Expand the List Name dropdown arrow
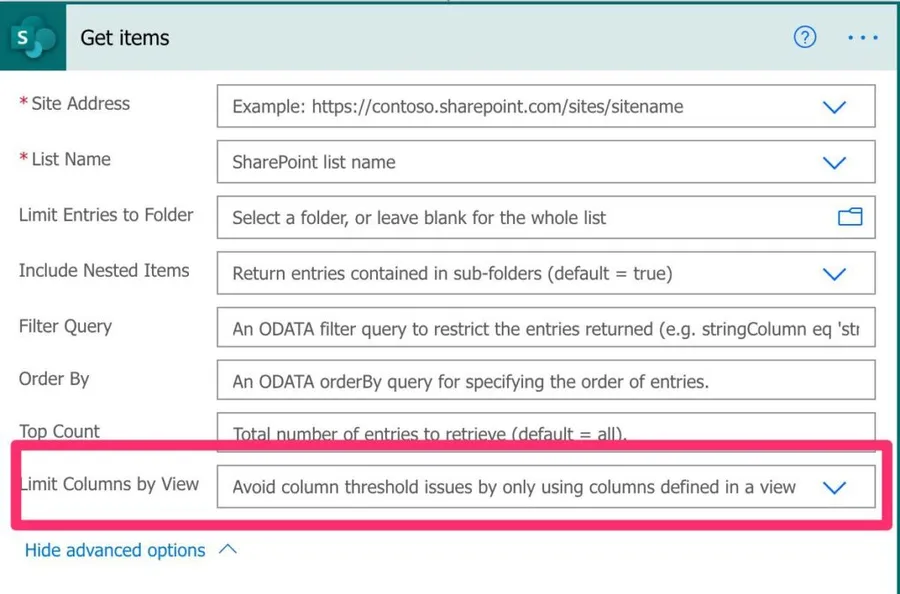Viewport: 900px width, 594px height. pos(834,162)
